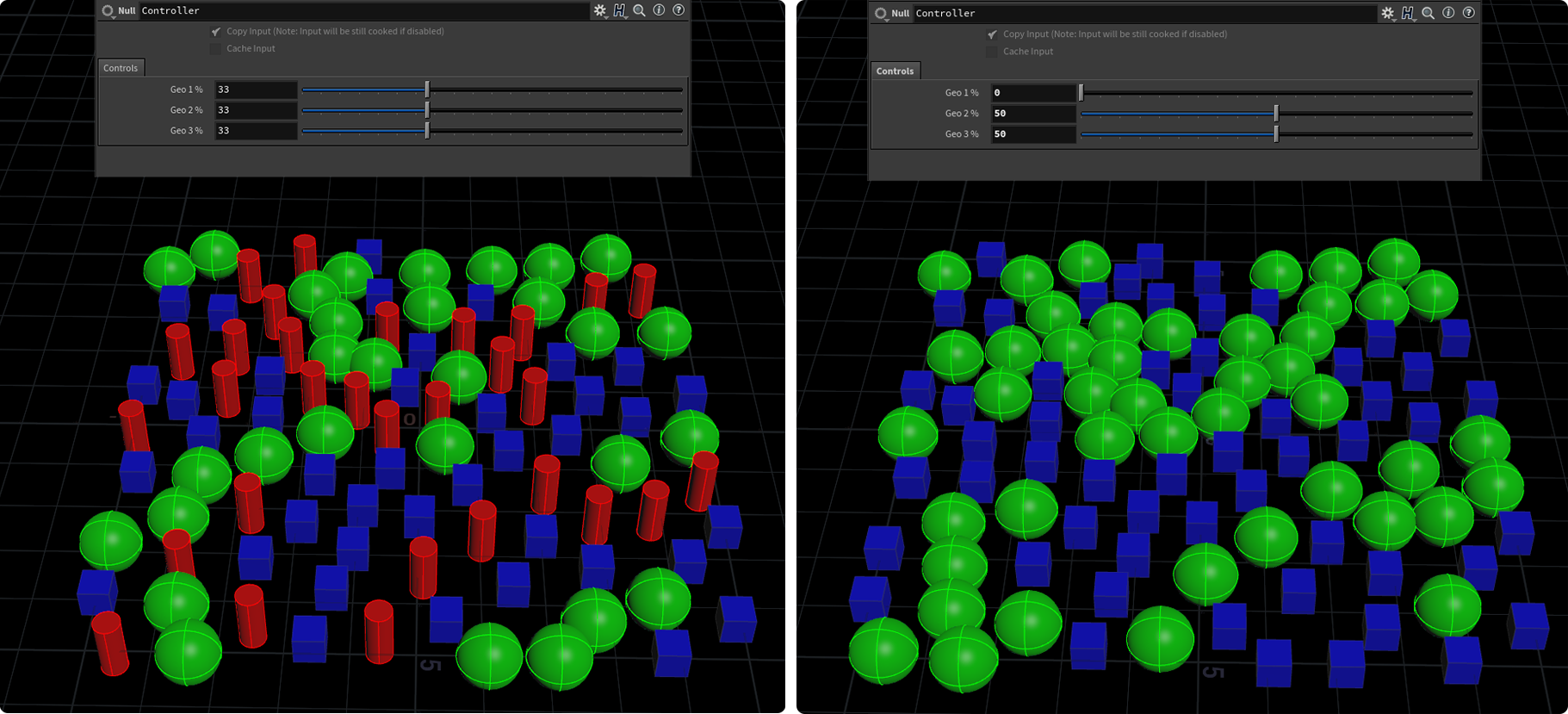Image resolution: width=1568 pixels, height=714 pixels.
Task: Click Geo 2 % value field showing 50
Action: (1033, 113)
